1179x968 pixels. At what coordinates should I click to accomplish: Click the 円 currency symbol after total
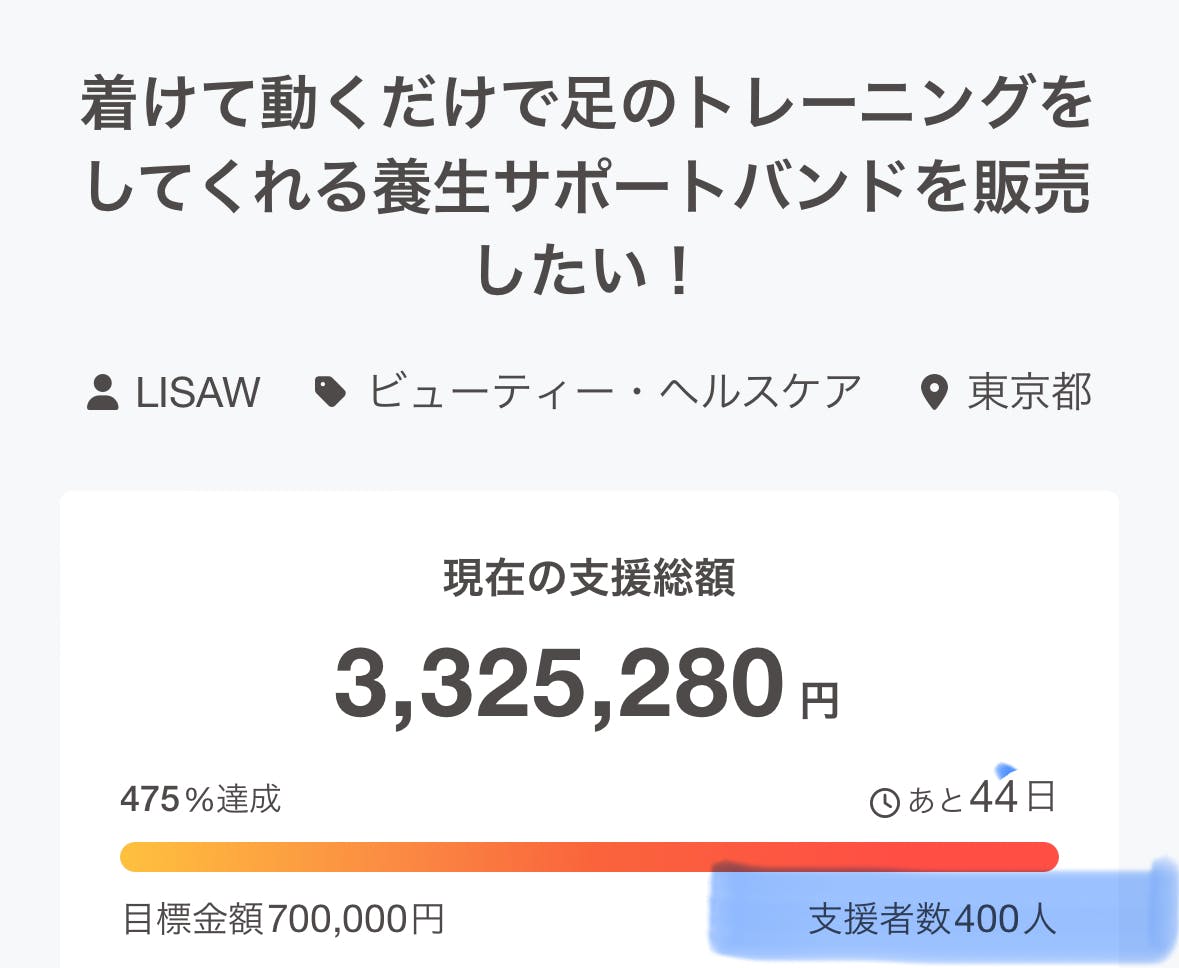click(x=820, y=702)
